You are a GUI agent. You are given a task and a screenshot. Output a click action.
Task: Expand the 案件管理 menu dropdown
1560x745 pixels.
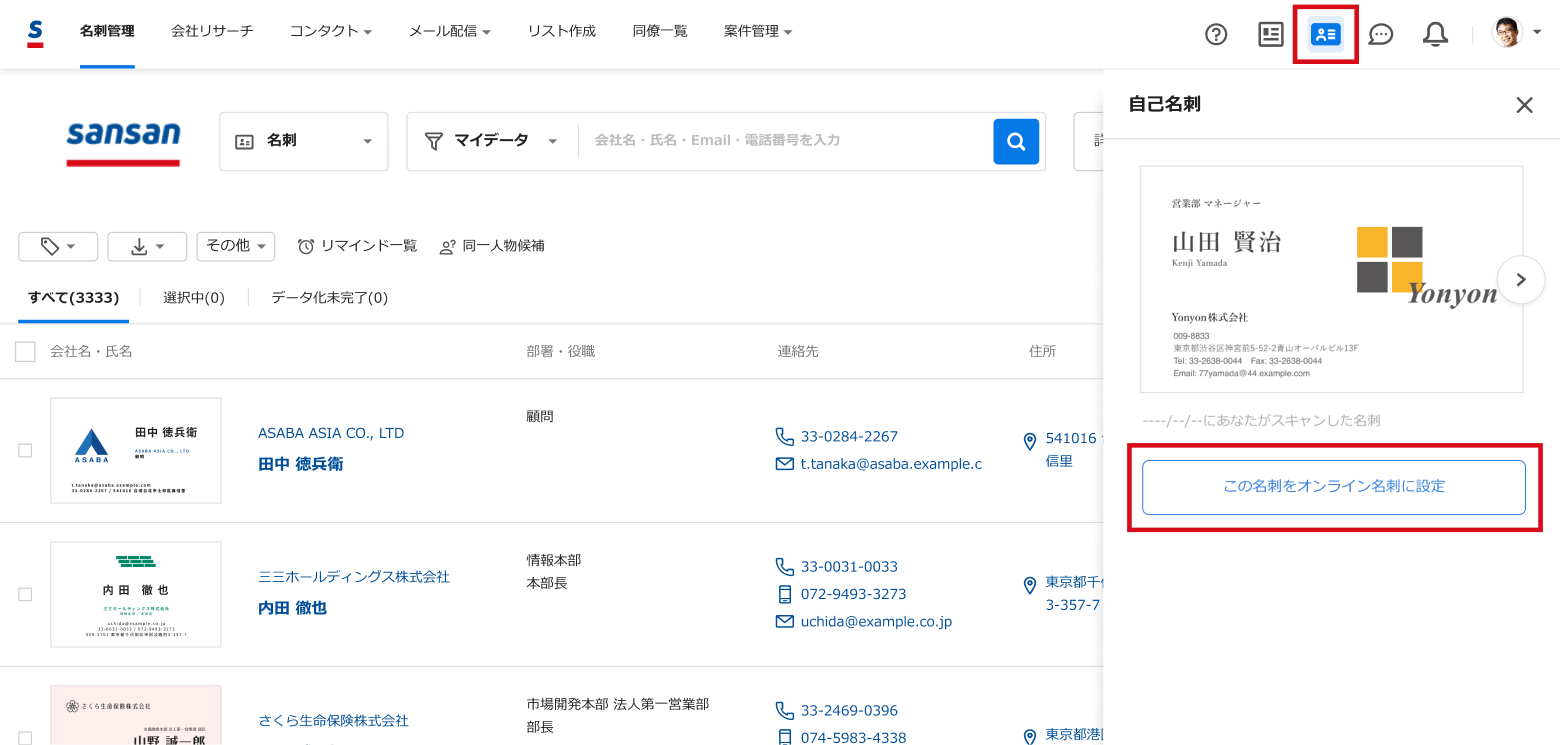(758, 31)
